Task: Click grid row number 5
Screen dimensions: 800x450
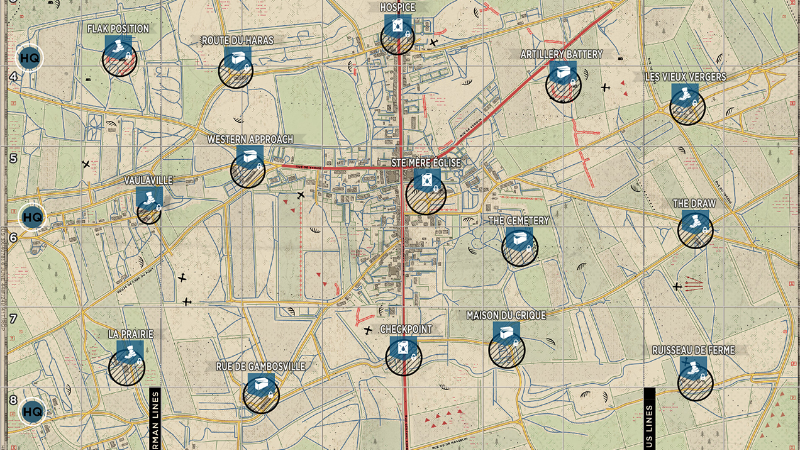Action: [13, 159]
